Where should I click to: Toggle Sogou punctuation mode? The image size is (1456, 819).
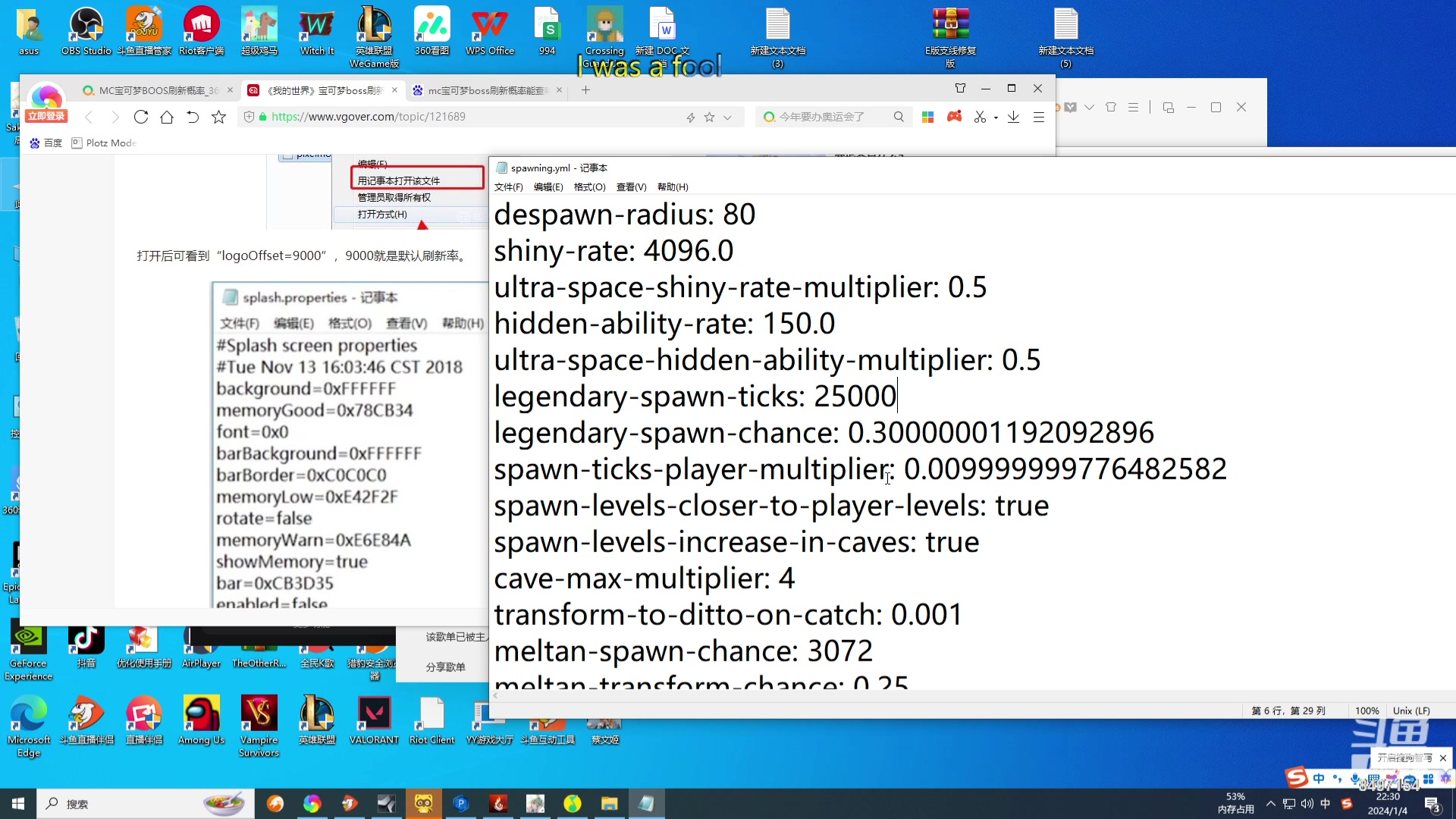point(1336,779)
